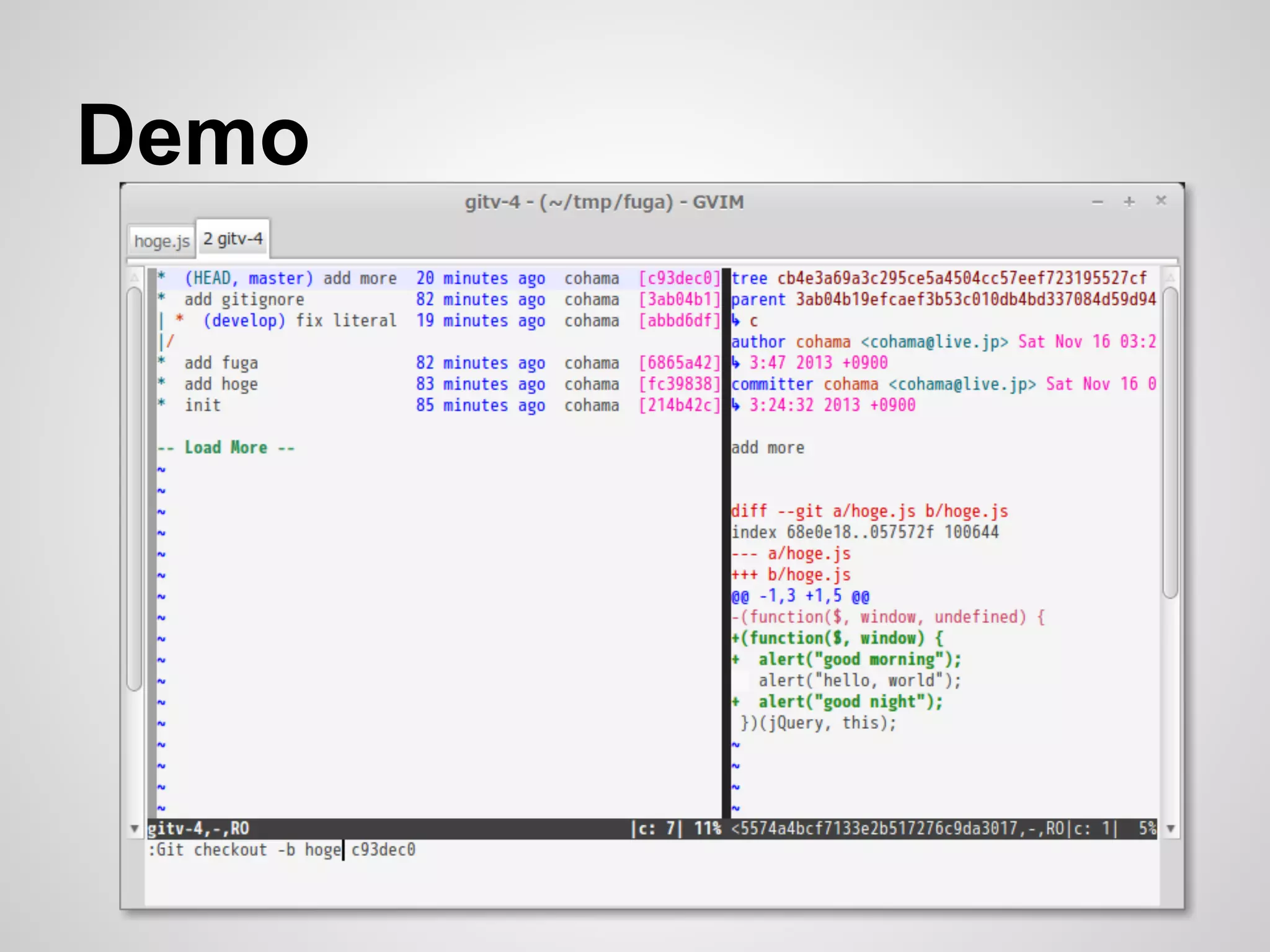The width and height of the screenshot is (1270, 952).
Task: Click '85 minutes ago' timestamp
Action: [481, 405]
